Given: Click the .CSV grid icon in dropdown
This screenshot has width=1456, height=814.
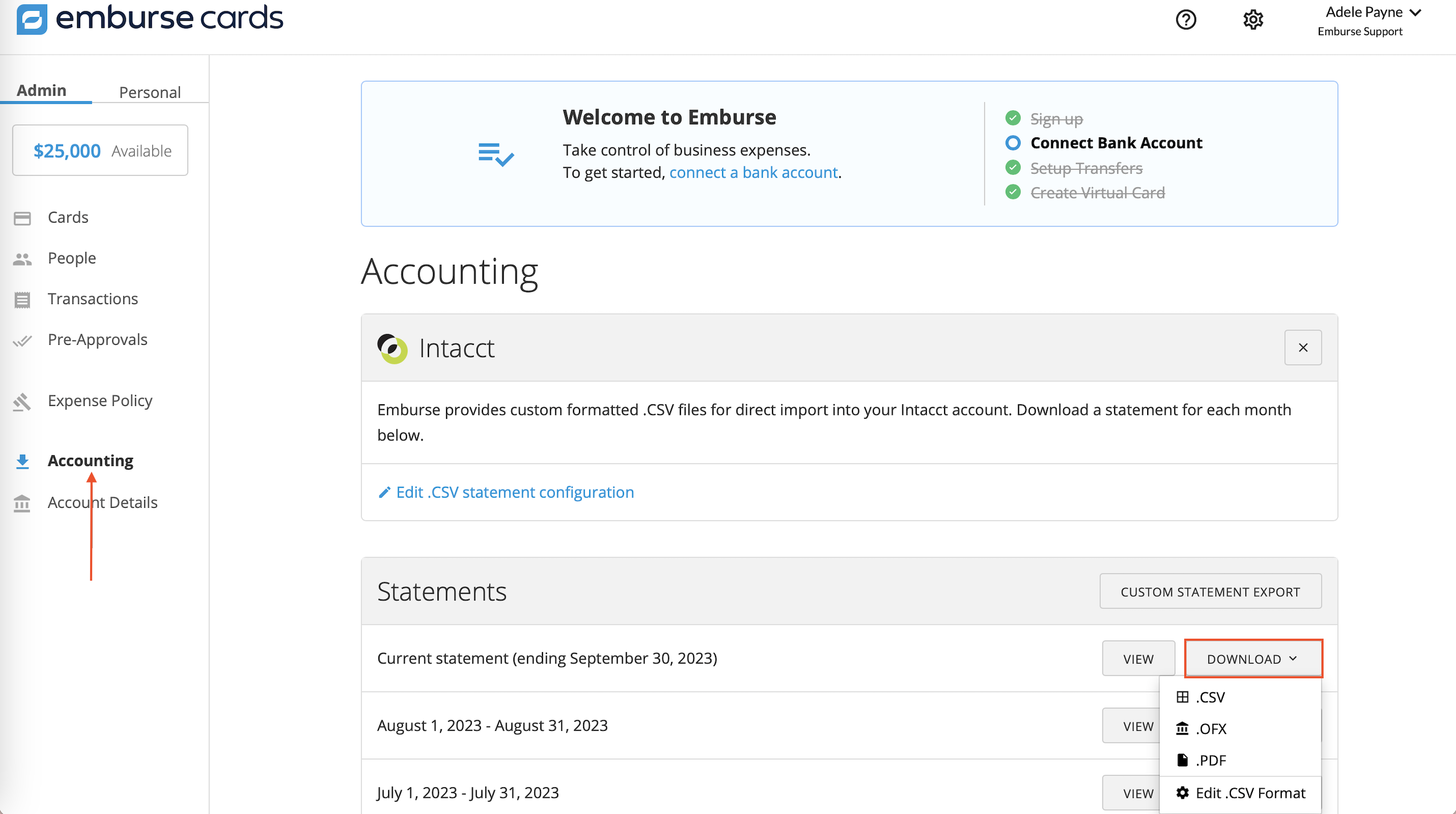Looking at the screenshot, I should click(x=1182, y=697).
